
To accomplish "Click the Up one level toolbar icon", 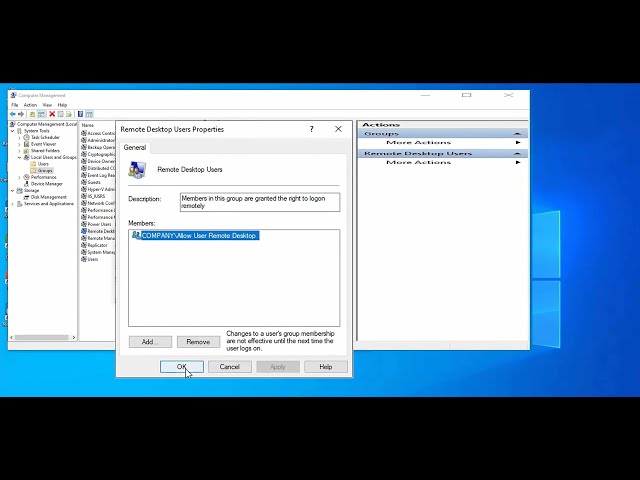I will [x=32, y=114].
